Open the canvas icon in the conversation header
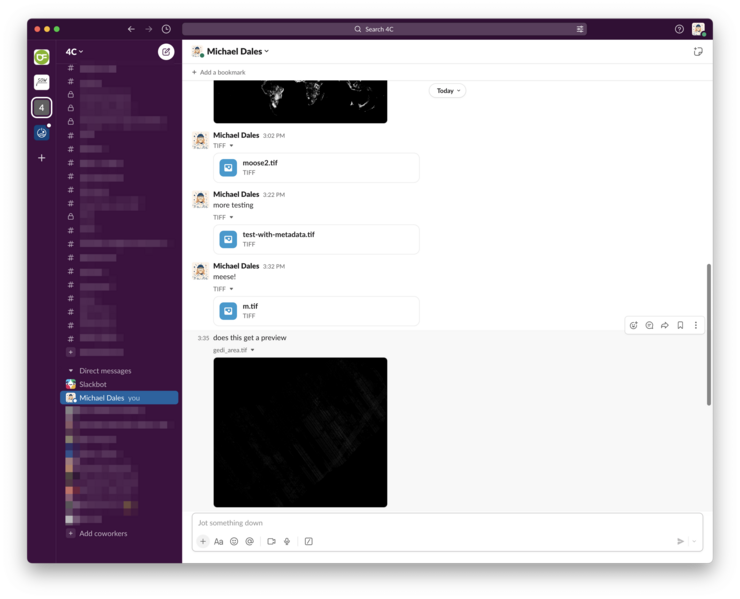740x599 pixels. click(x=698, y=51)
